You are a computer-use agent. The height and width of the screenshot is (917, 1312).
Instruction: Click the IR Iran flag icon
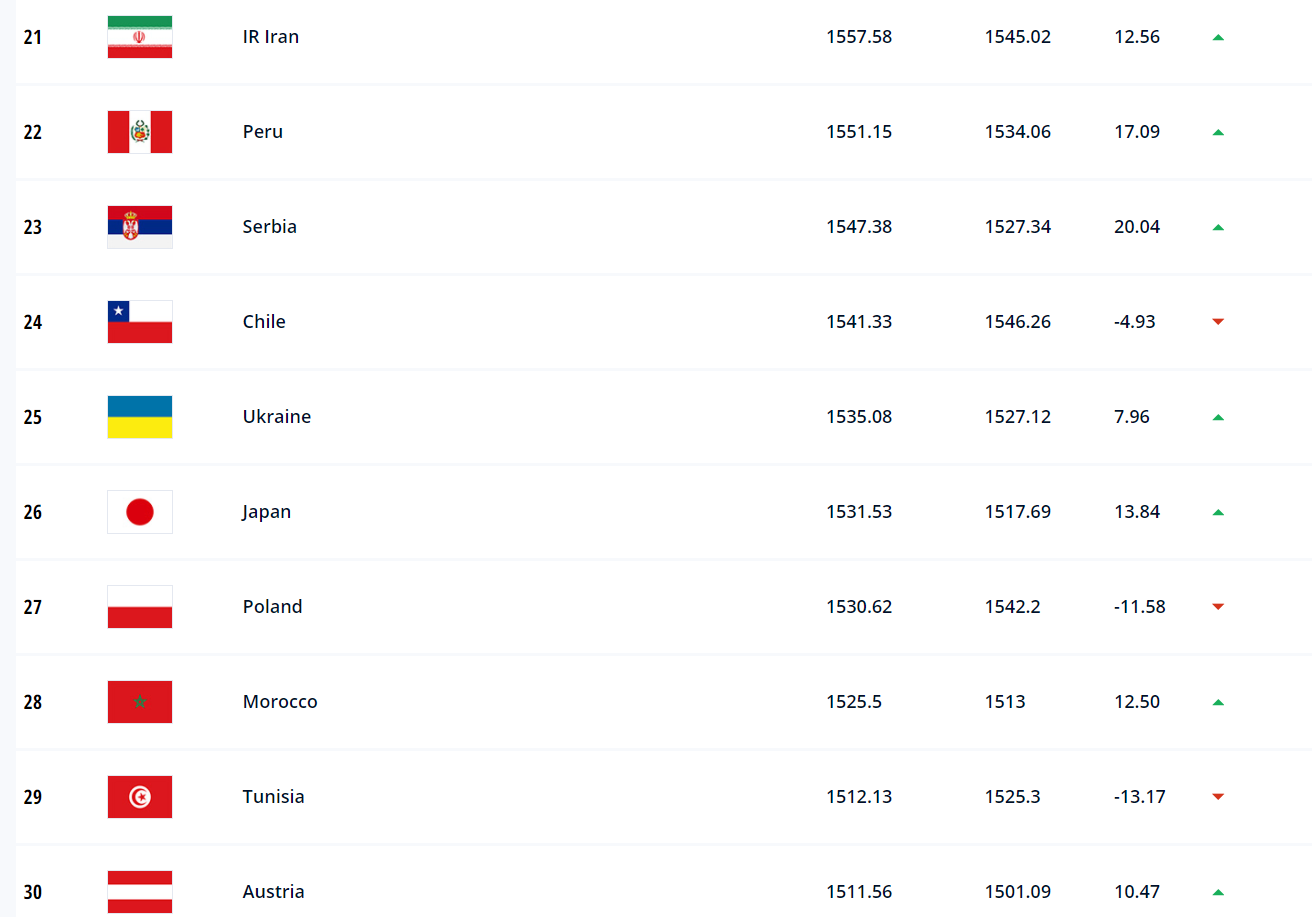click(x=140, y=37)
